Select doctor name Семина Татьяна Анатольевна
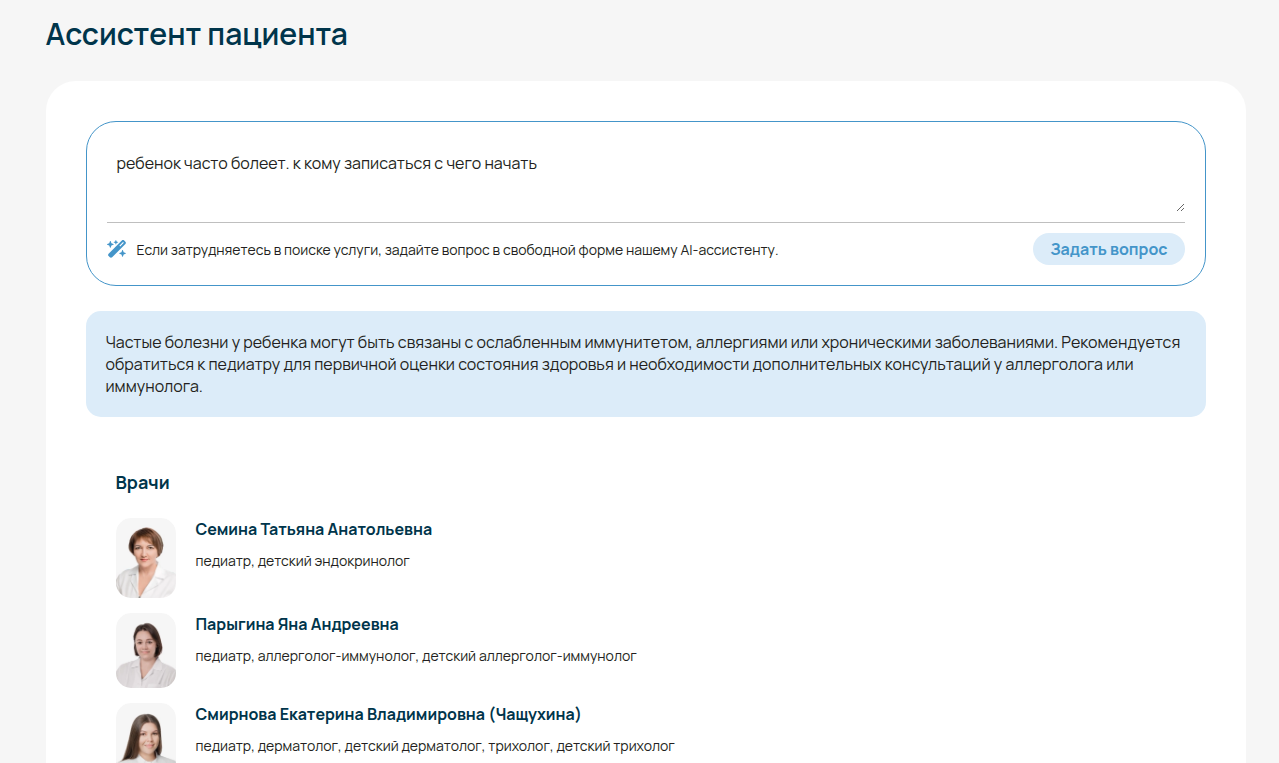The image size is (1279, 763). pyautogui.click(x=313, y=529)
